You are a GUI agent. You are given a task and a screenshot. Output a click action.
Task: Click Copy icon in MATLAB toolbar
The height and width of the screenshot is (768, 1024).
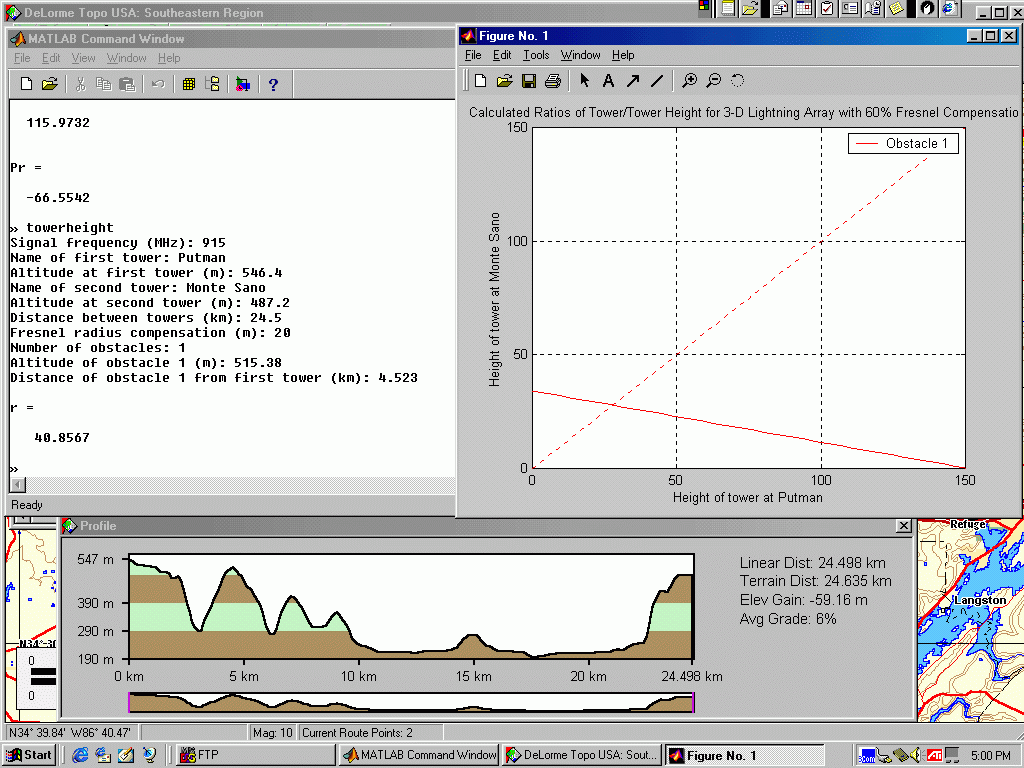(x=103, y=84)
